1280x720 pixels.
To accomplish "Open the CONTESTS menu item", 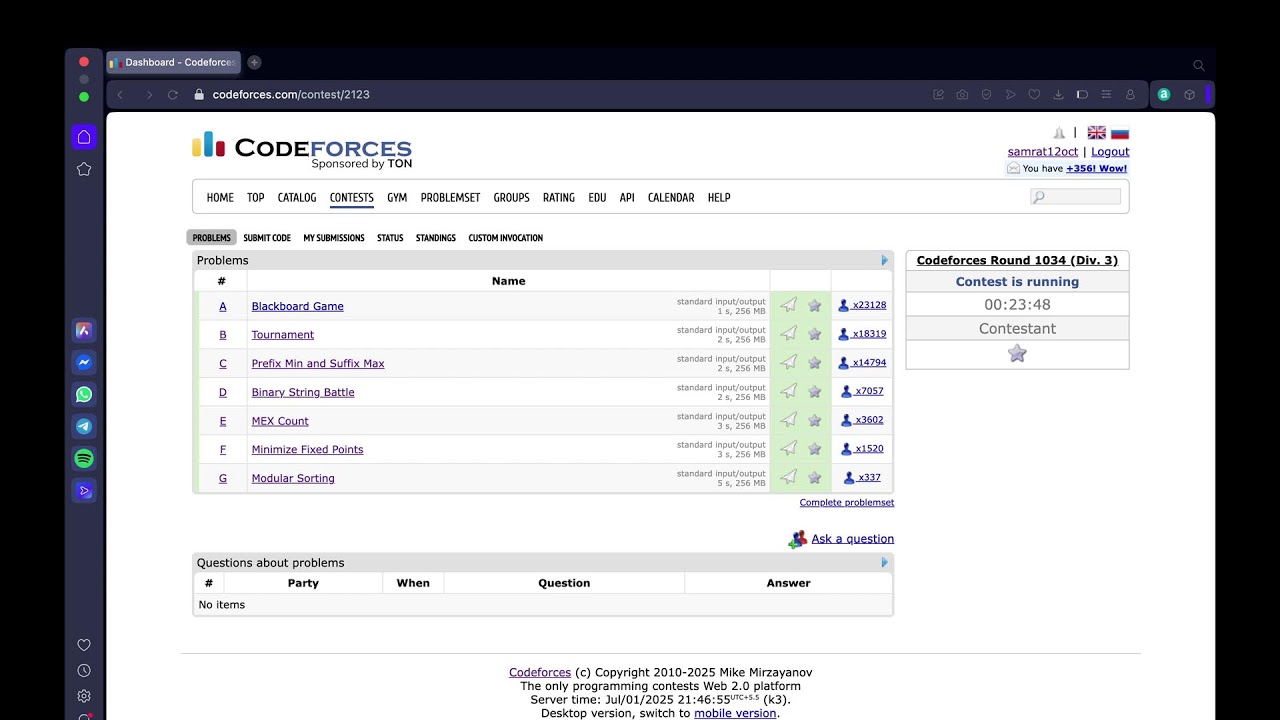I will click(x=352, y=198).
